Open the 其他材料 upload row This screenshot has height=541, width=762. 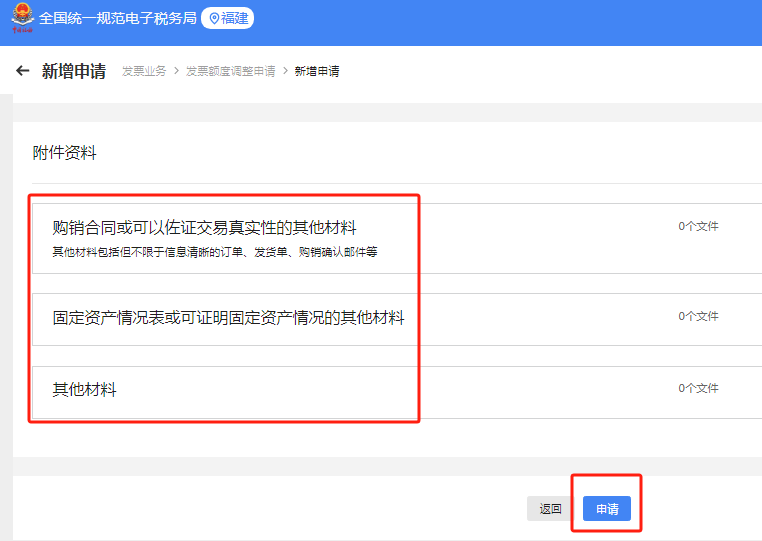pyautogui.click(x=397, y=392)
